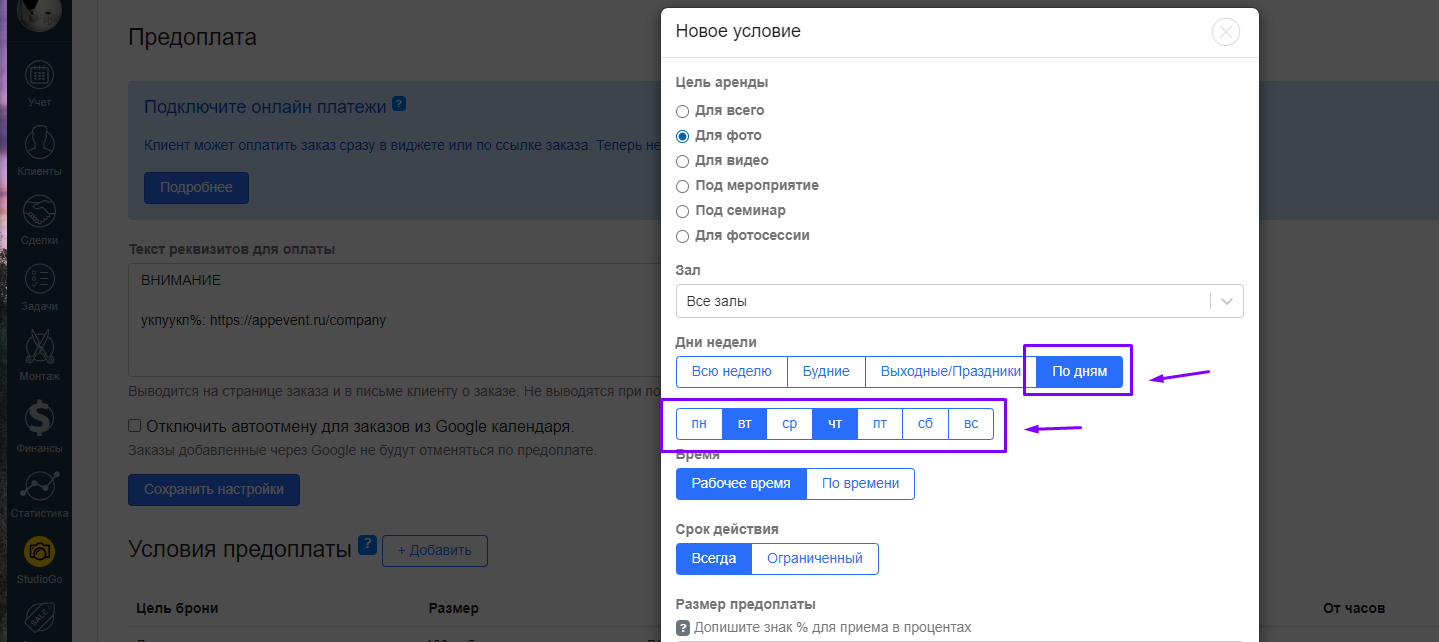
Task: Open the Учет calendar sidebar icon
Action: point(39,76)
